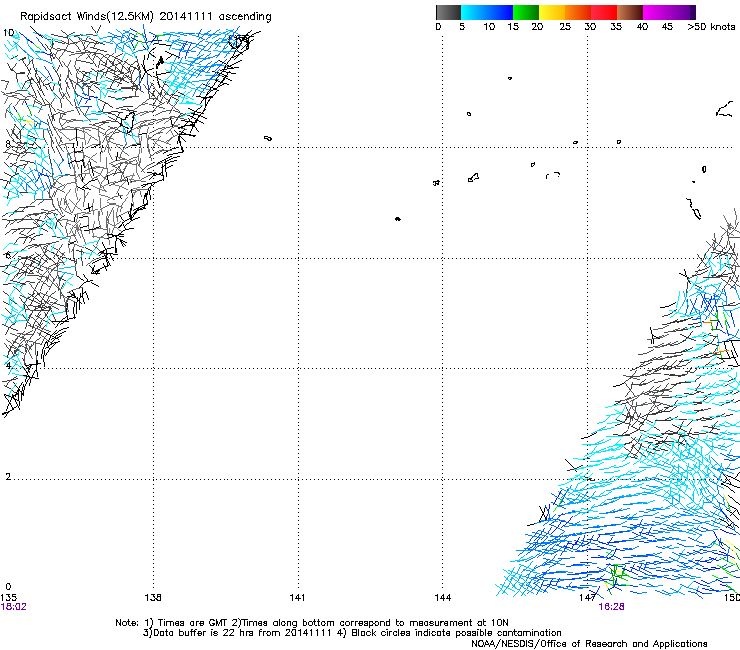The height and width of the screenshot is (650, 740).
Task: Click the 'Rapidscat Winds(12.5KM)' title text
Action: [86, 17]
